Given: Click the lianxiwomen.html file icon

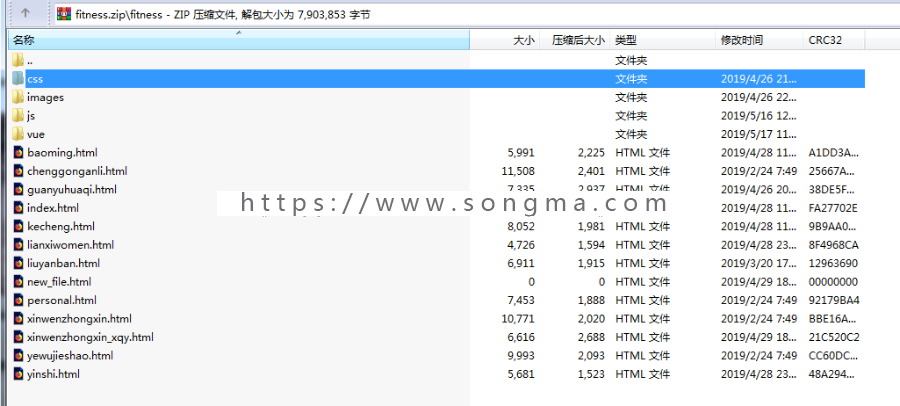Looking at the screenshot, I should [18, 245].
